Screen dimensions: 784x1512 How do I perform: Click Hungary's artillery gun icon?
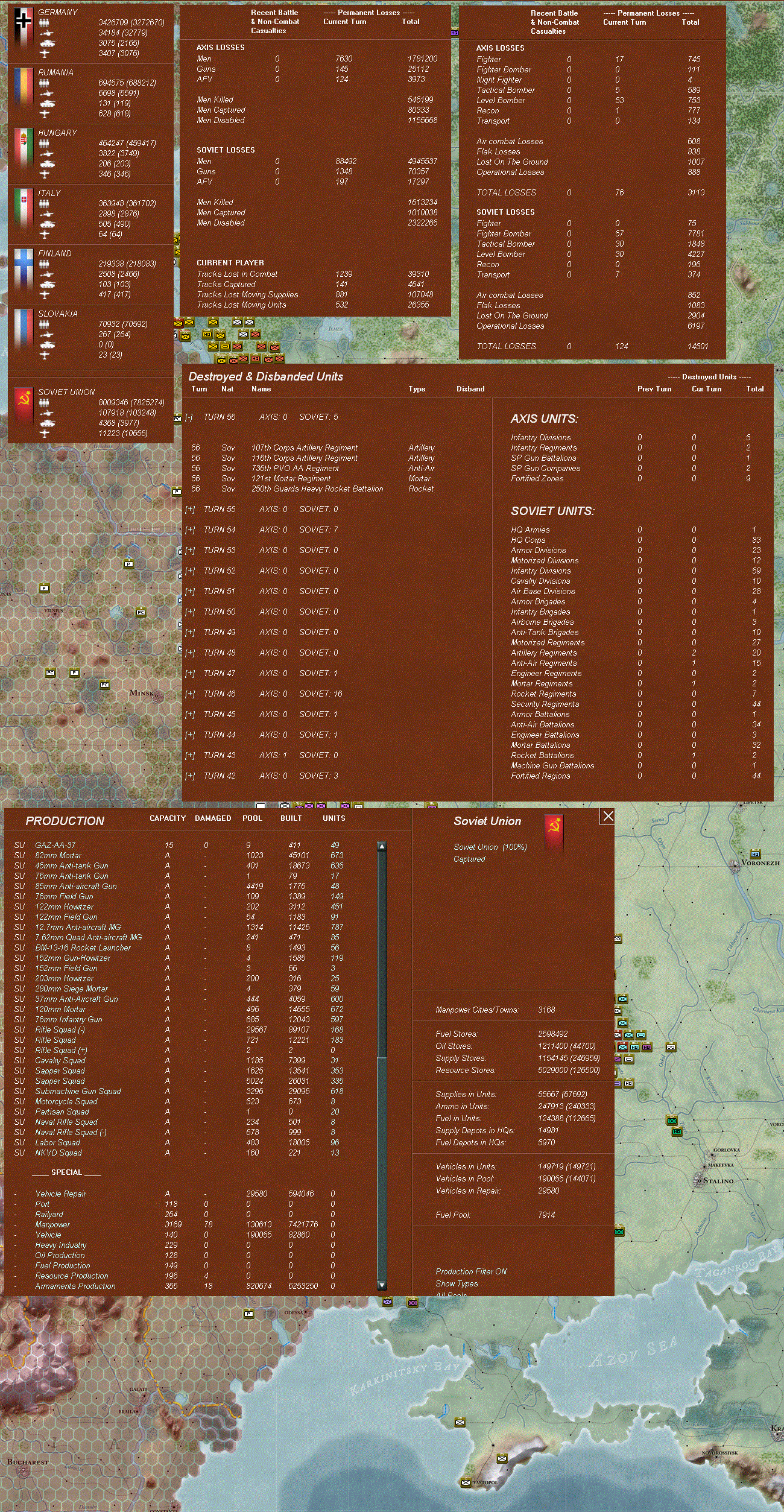[x=46, y=154]
